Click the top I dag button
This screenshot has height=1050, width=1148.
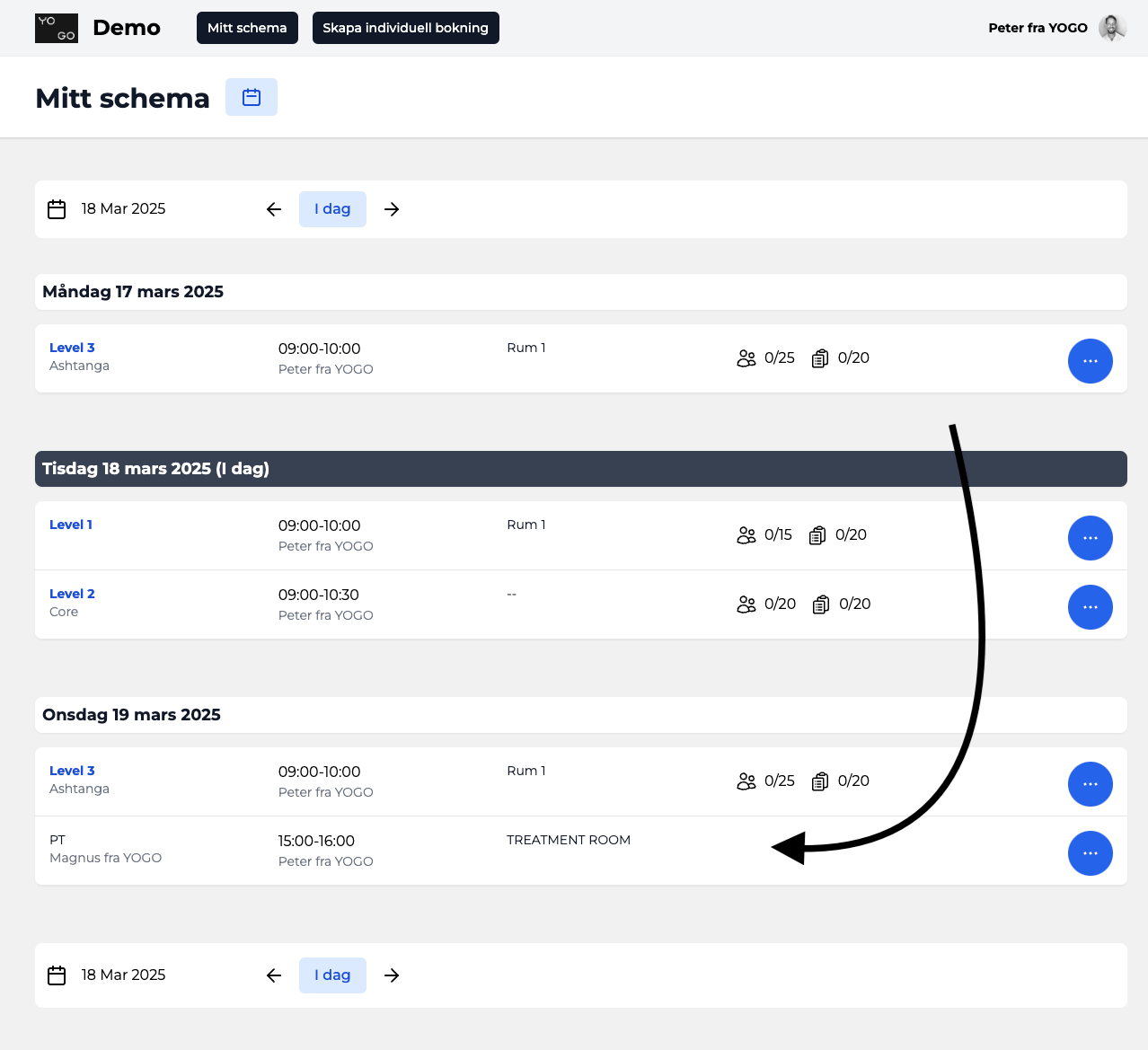tap(332, 209)
